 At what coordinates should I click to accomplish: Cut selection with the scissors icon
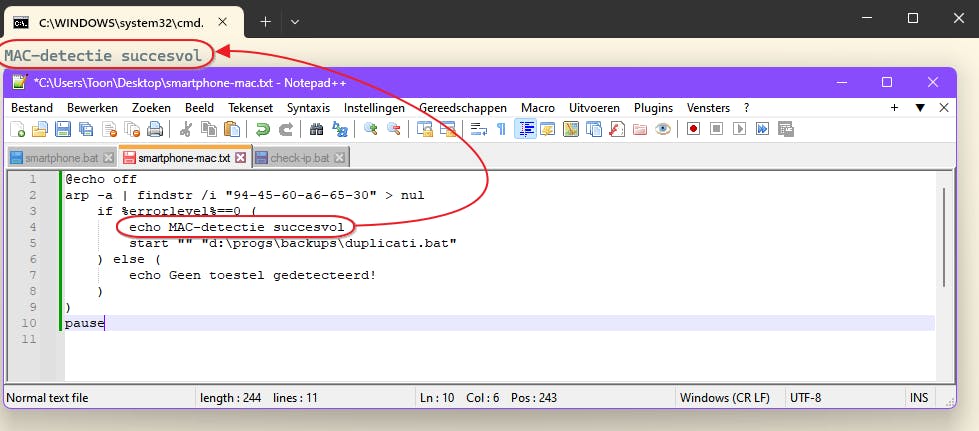pyautogui.click(x=185, y=129)
